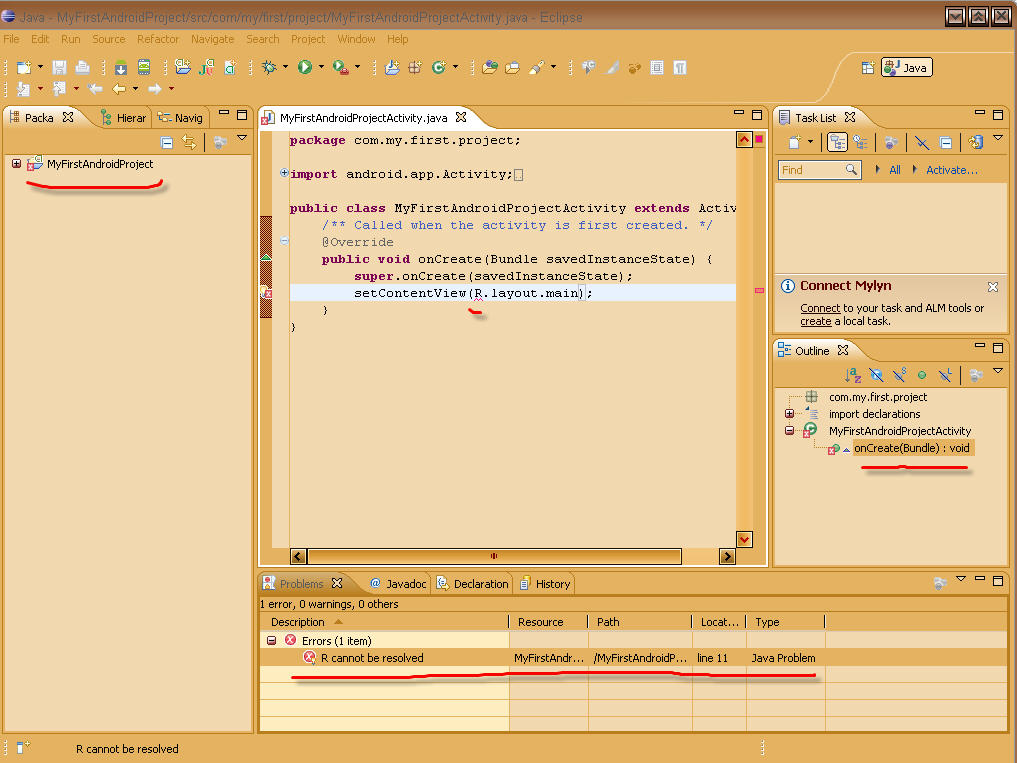The width and height of the screenshot is (1017, 763).
Task: Toggle Categorized view in Task List
Action: coord(837,142)
